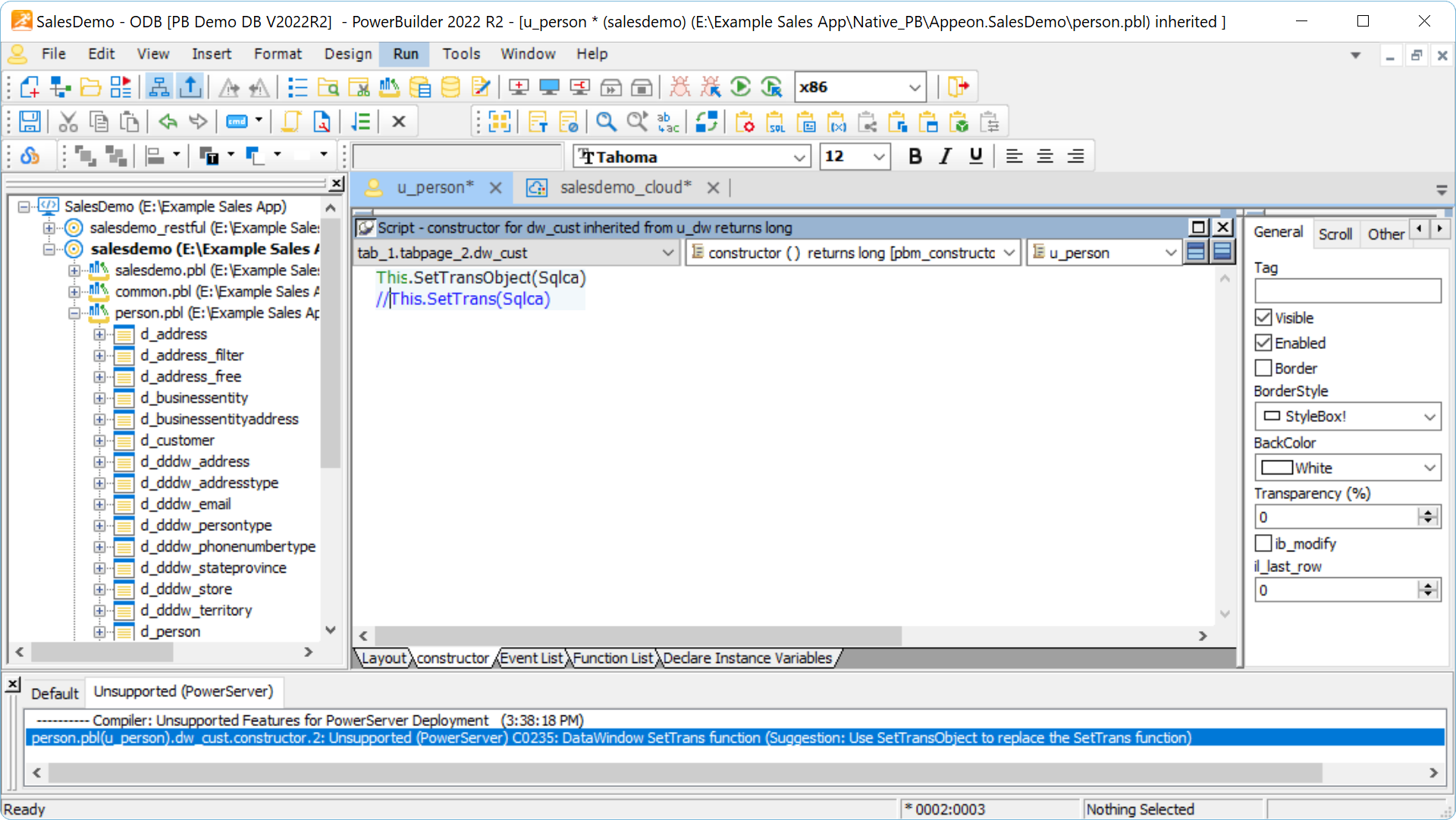This screenshot has height=820, width=1456.
Task: Expand the d_customer tree node
Action: tap(99, 440)
